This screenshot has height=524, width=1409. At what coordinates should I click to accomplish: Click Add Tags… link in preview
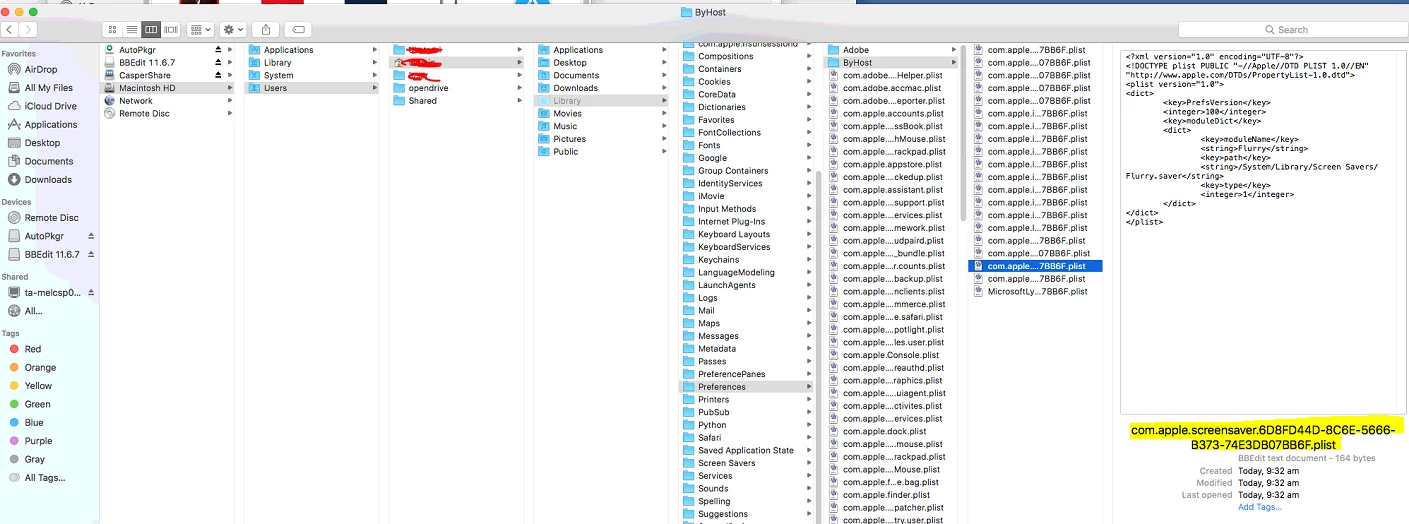[1259, 507]
